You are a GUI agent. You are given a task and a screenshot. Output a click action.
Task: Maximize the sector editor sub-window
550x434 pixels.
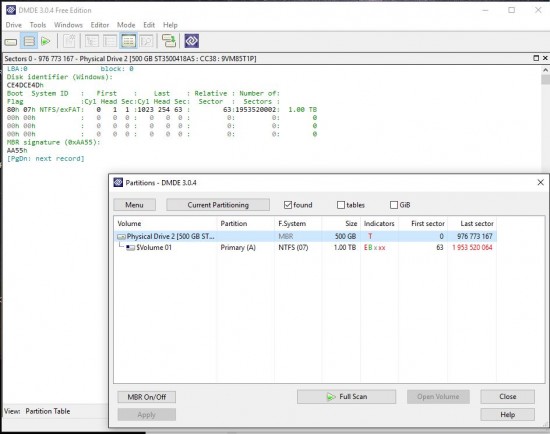[536, 58]
